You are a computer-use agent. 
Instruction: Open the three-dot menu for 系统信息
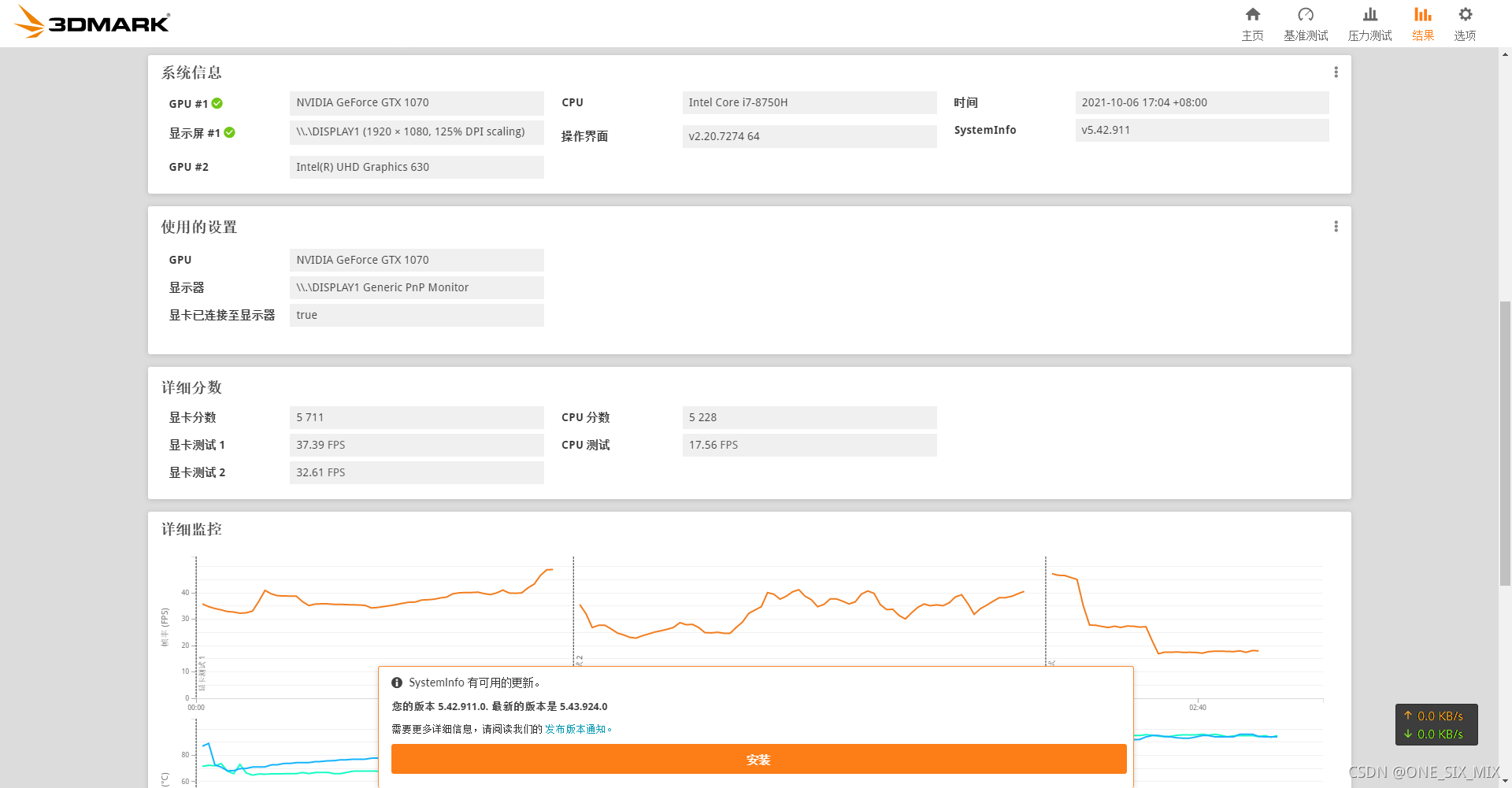(1336, 72)
